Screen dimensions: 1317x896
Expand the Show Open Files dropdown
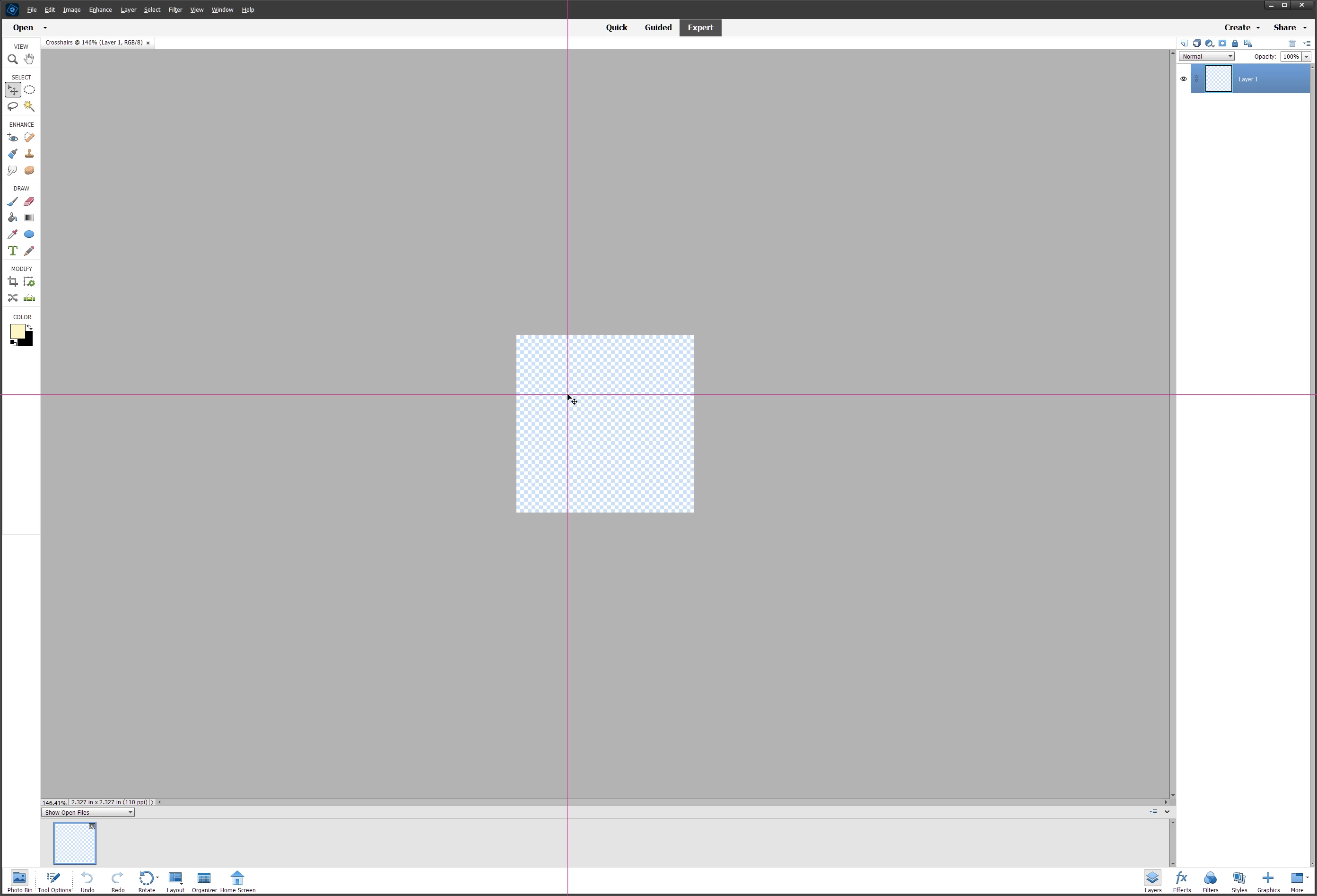pos(88,812)
